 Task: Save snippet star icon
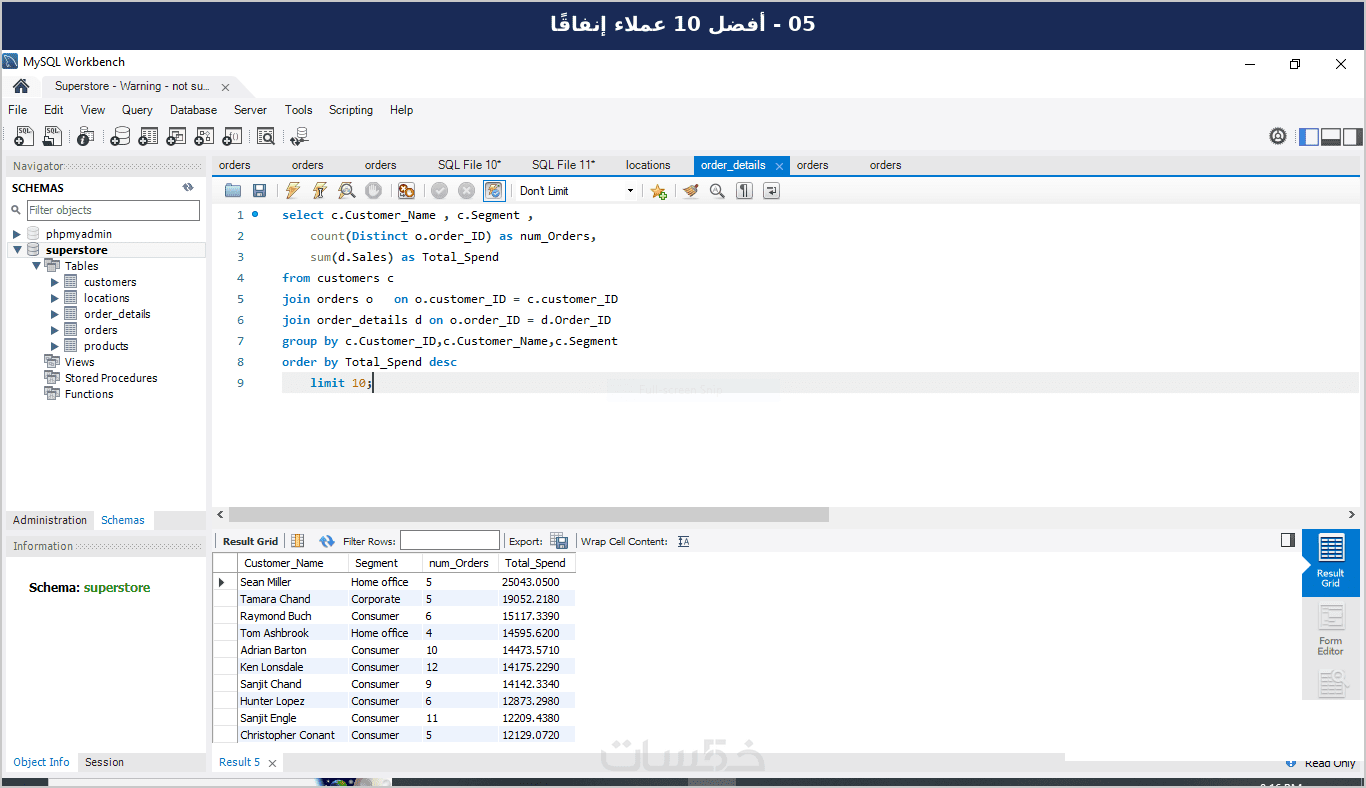[658, 190]
